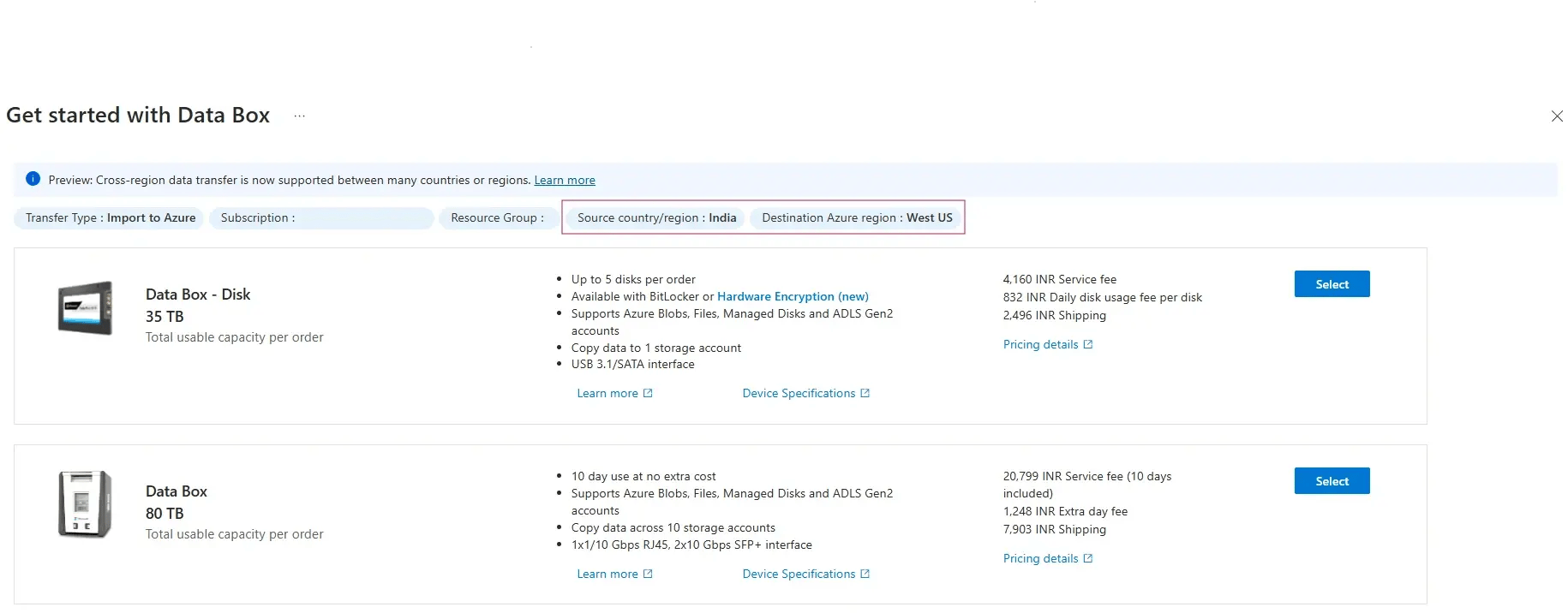The image size is (1568, 613).
Task: Select the Data Box 80 TB option
Action: [x=1332, y=481]
